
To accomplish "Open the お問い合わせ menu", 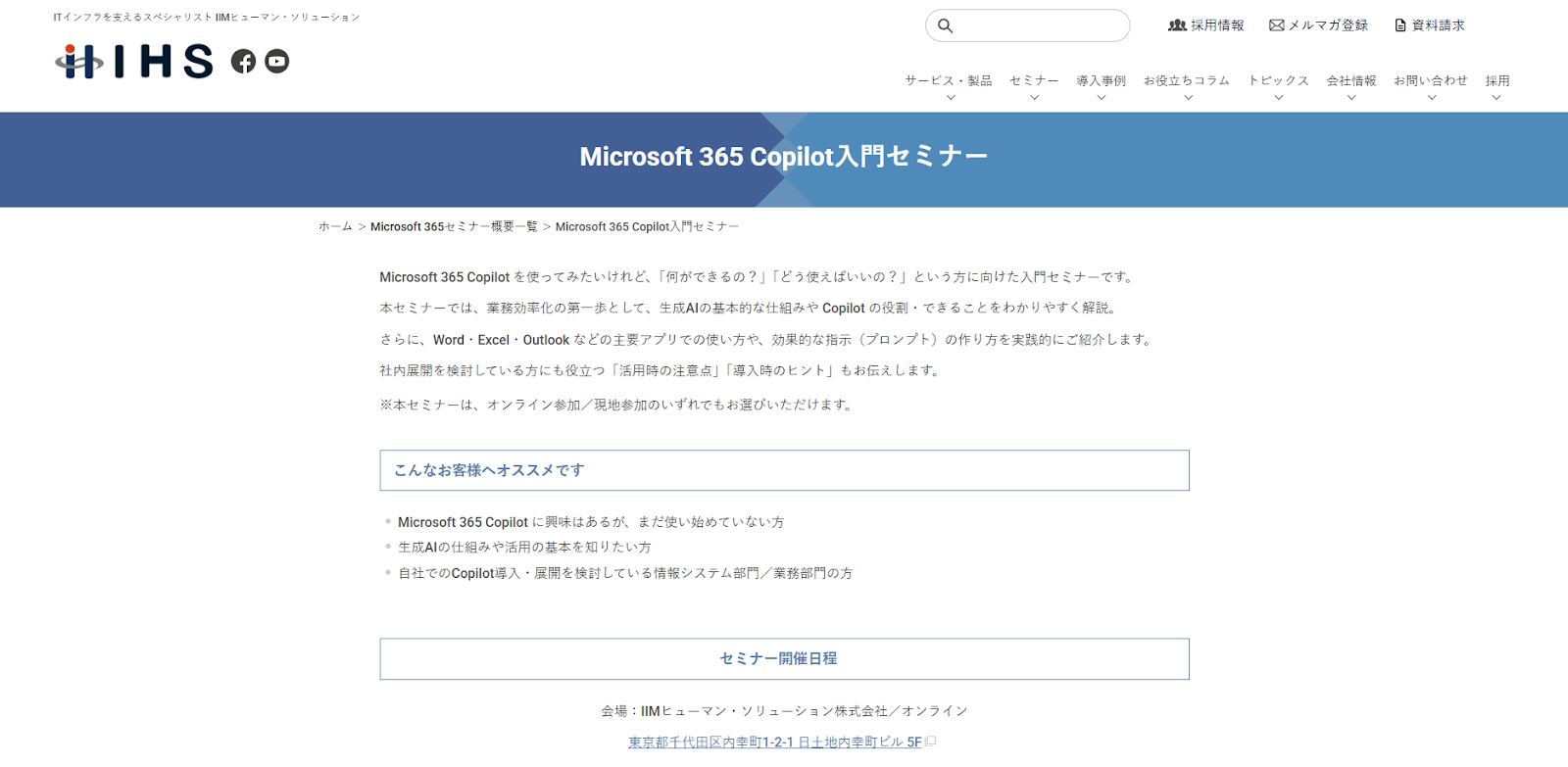I will pyautogui.click(x=1431, y=80).
